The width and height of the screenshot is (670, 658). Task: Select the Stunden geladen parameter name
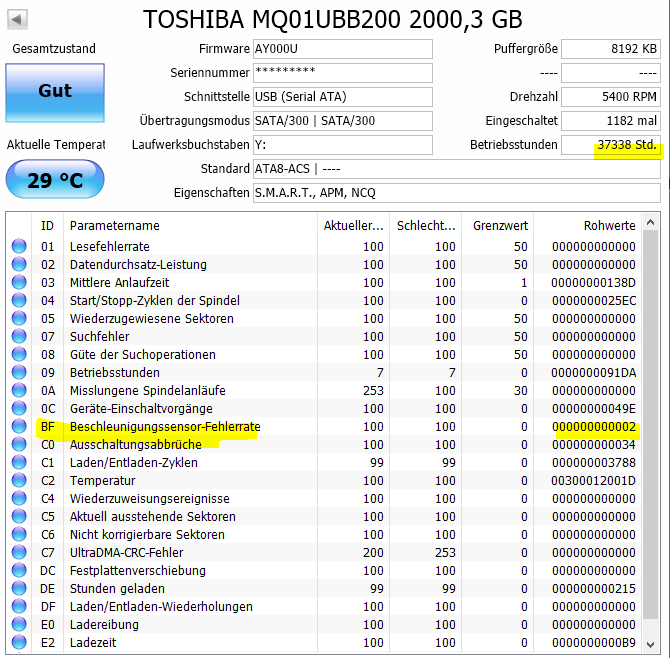point(117,588)
